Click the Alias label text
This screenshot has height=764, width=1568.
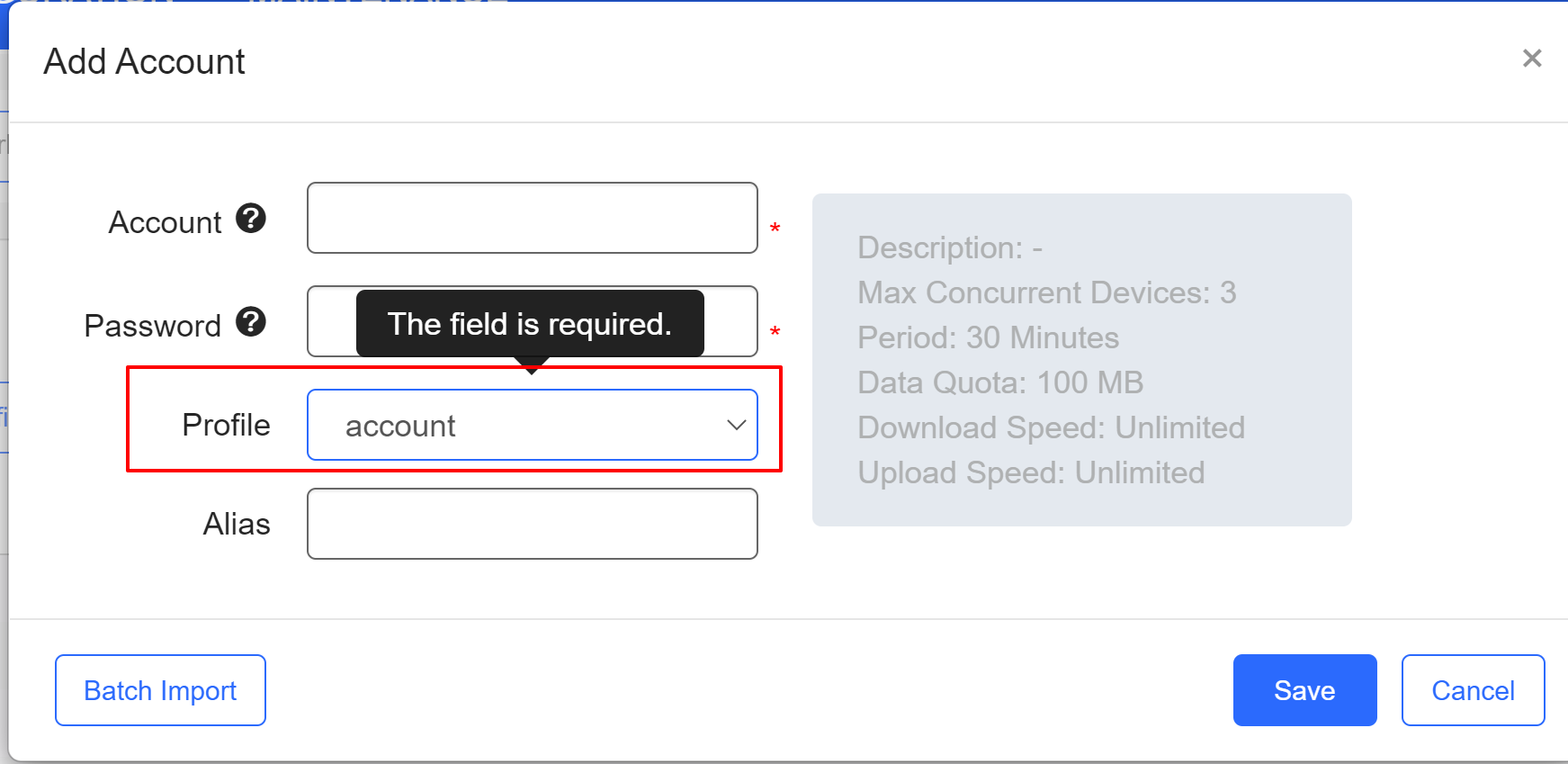(237, 524)
